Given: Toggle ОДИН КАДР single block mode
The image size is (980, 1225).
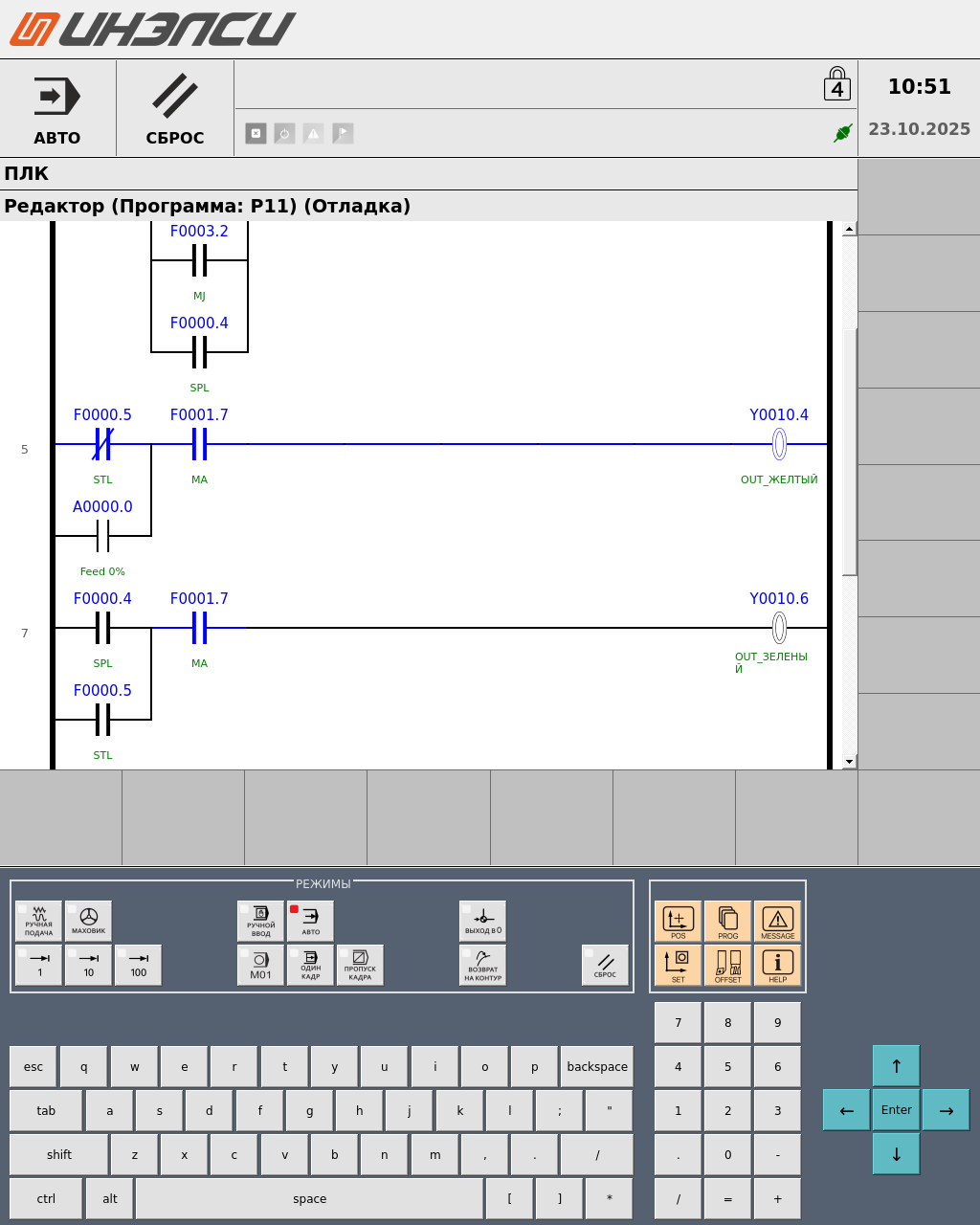Looking at the screenshot, I should [x=311, y=965].
